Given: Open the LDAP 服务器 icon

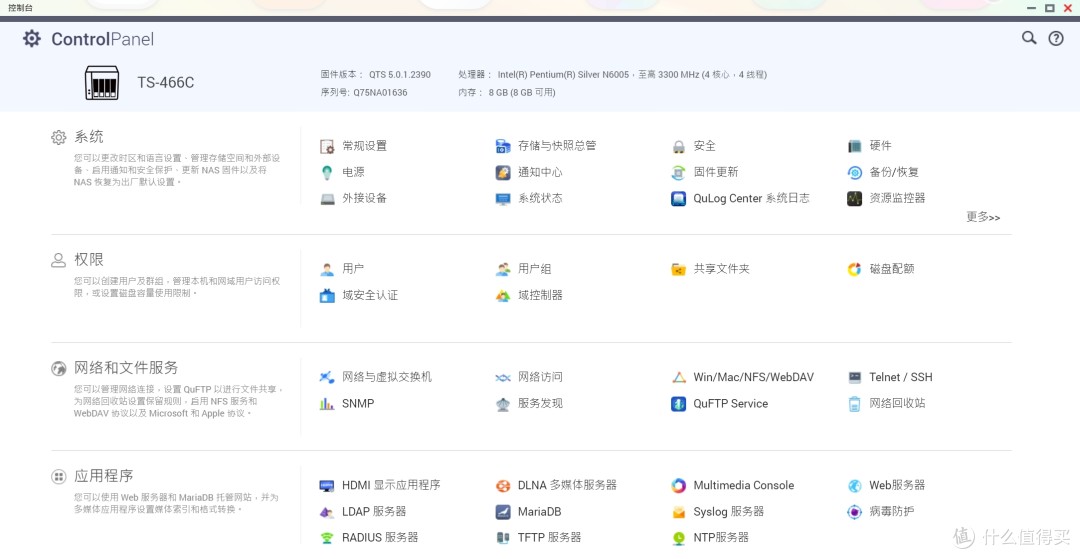Looking at the screenshot, I should tap(327, 512).
